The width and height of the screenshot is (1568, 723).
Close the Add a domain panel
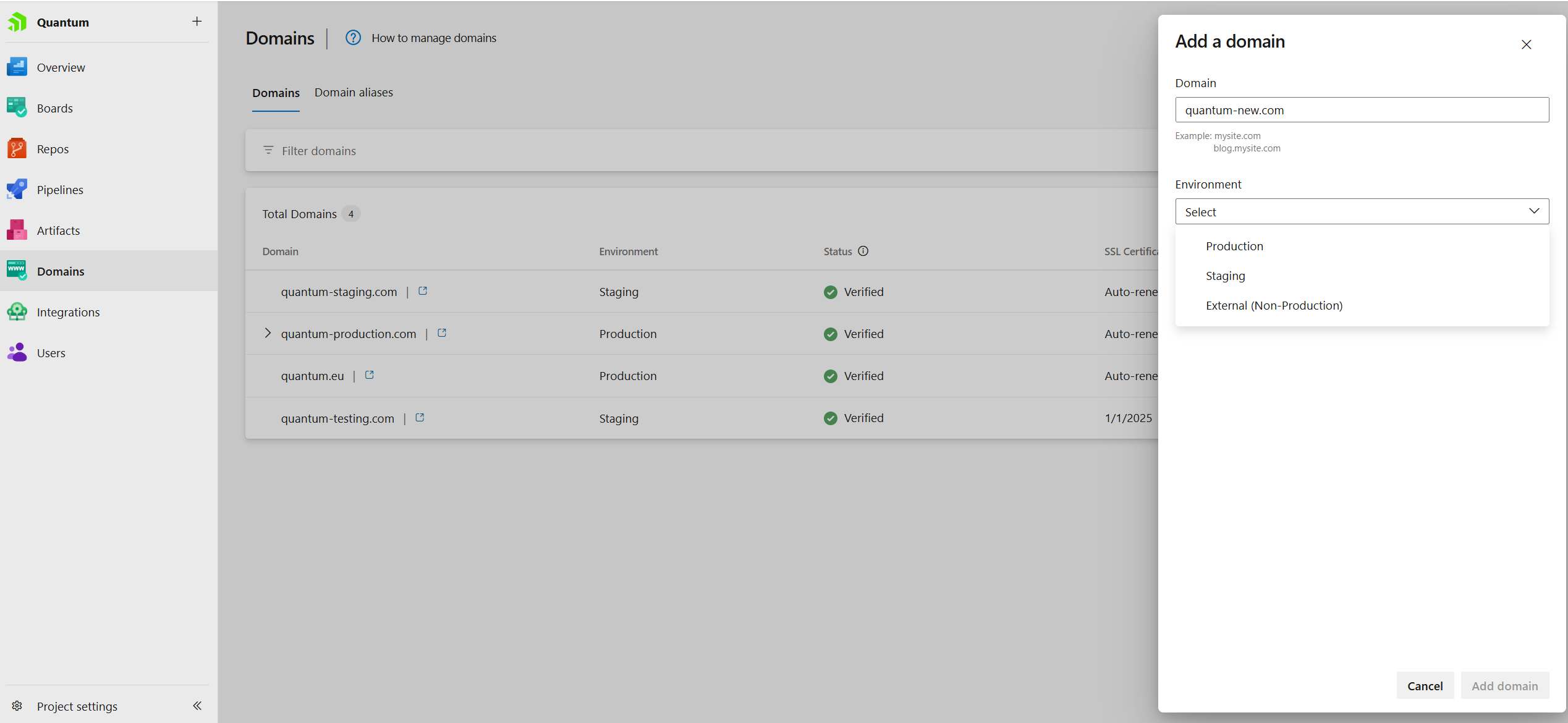tap(1526, 44)
